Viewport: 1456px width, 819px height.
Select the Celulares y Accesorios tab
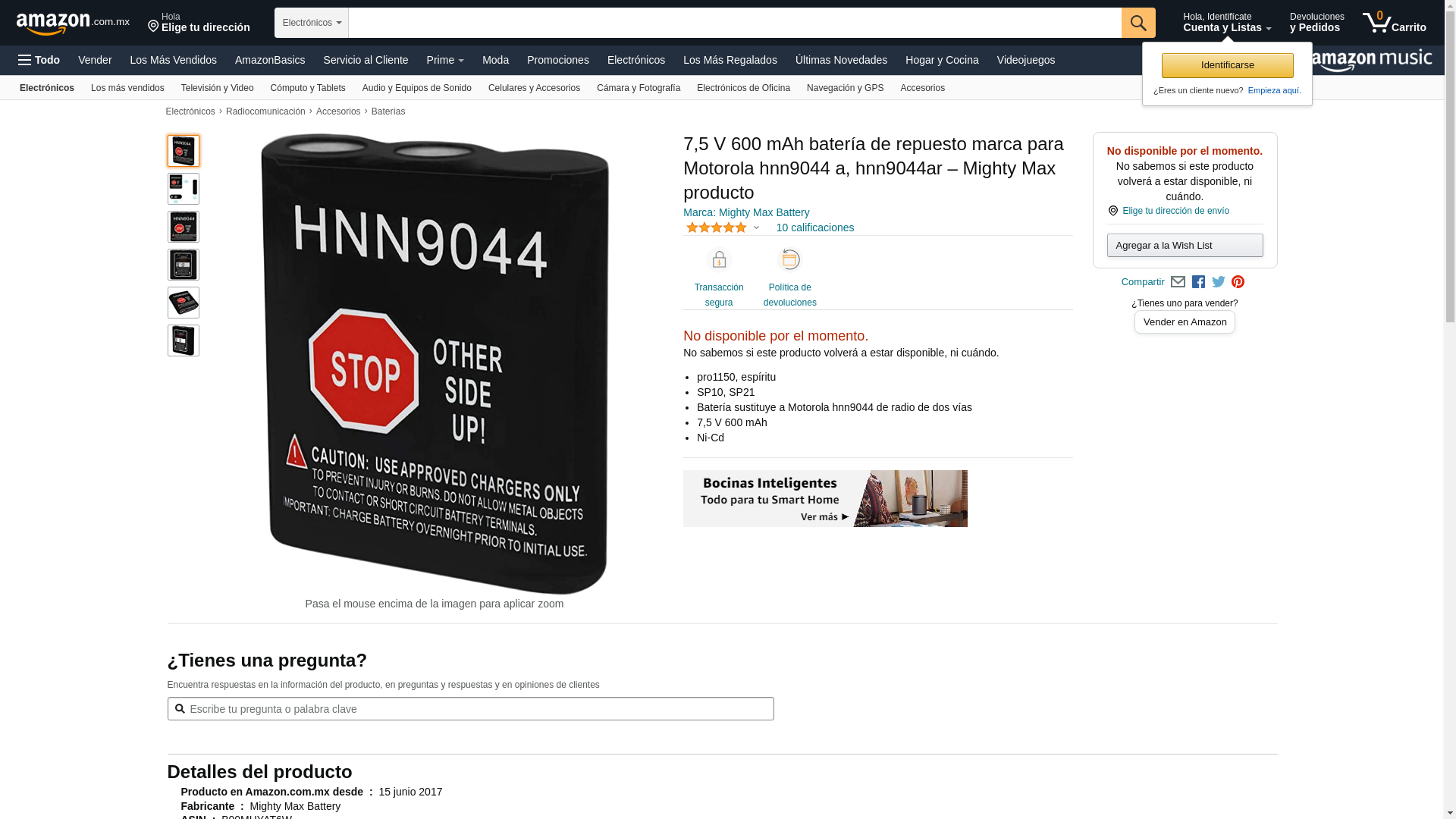(534, 88)
